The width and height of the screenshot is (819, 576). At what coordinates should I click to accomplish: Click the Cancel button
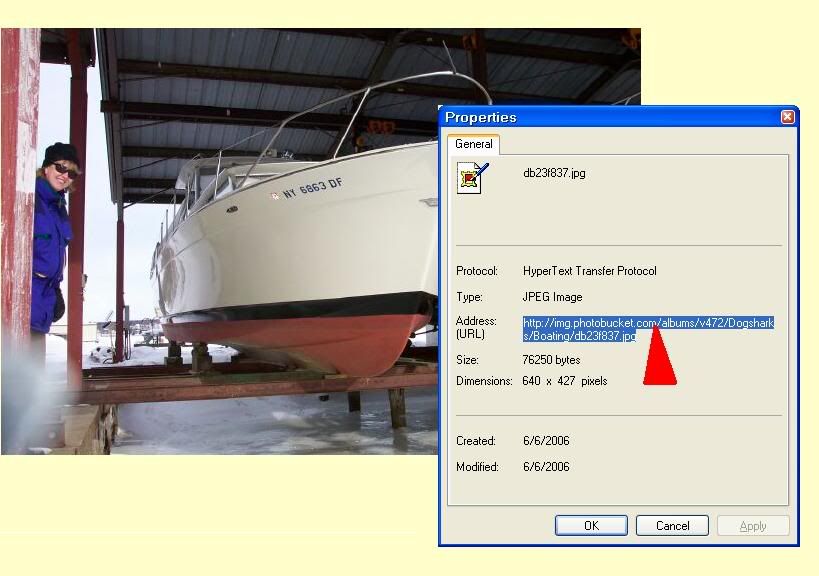pyautogui.click(x=672, y=525)
